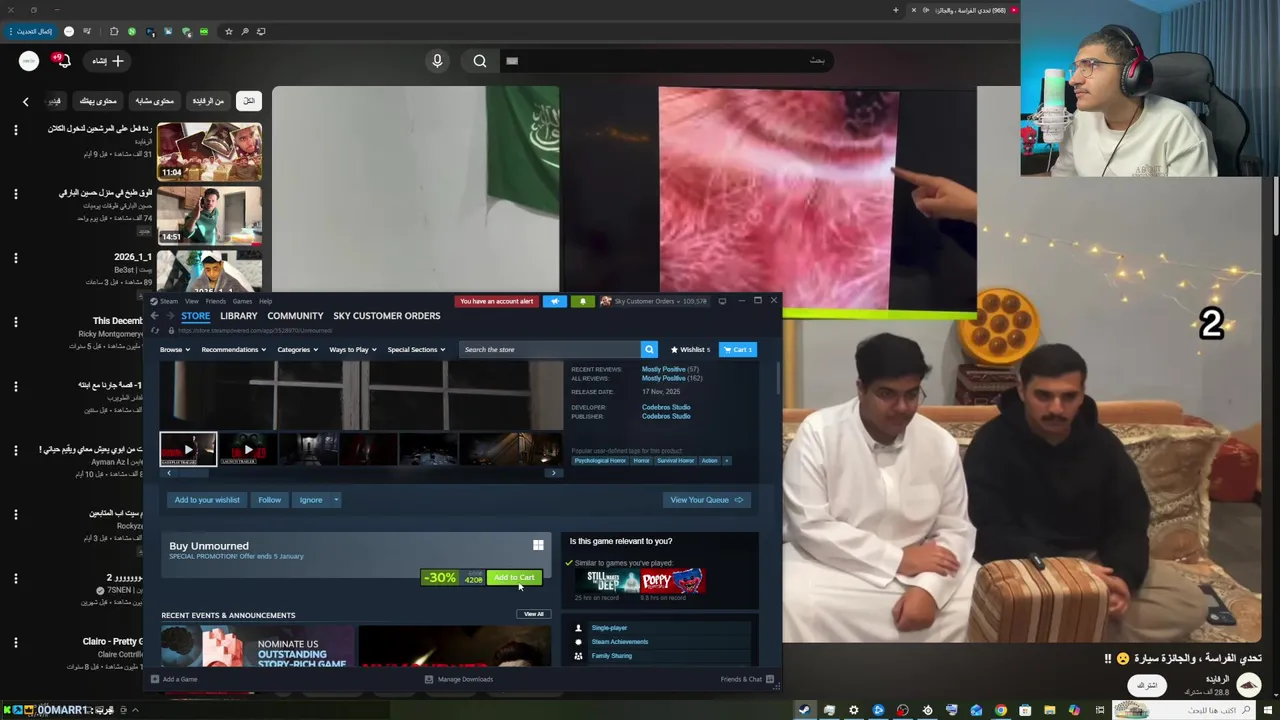
Task: Switch to the STORE tab
Action: click(x=195, y=316)
